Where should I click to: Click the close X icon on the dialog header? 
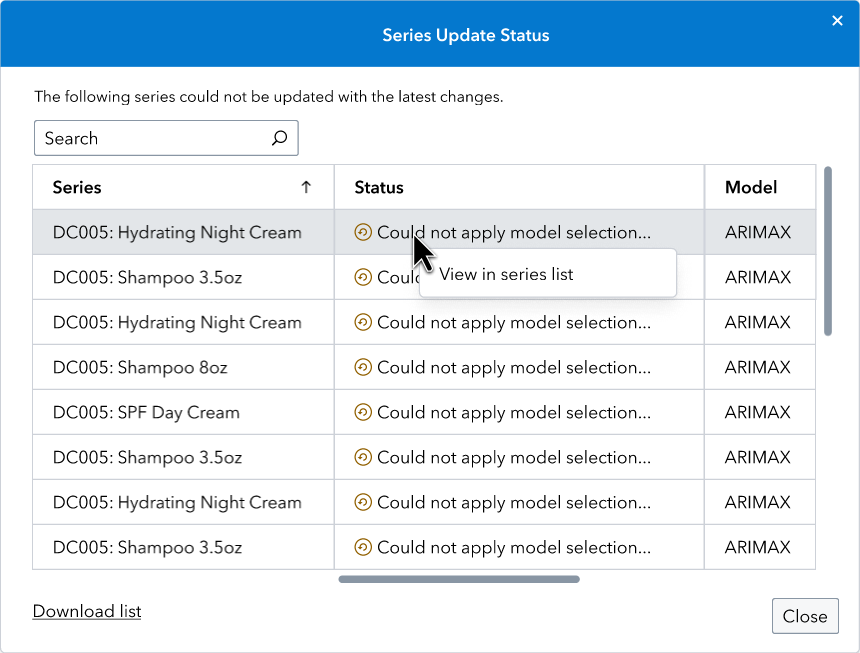837,20
